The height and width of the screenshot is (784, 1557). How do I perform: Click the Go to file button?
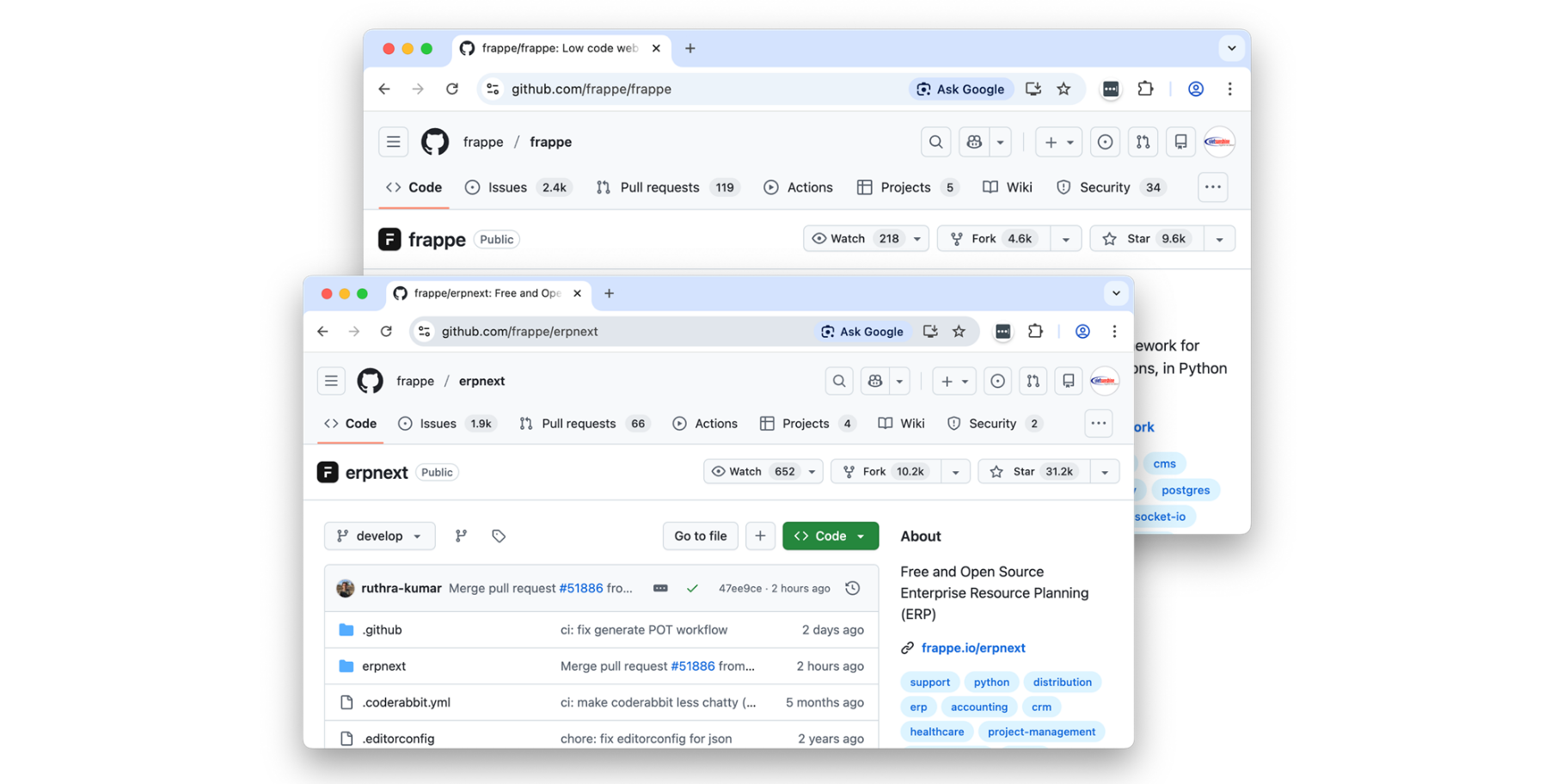(700, 536)
